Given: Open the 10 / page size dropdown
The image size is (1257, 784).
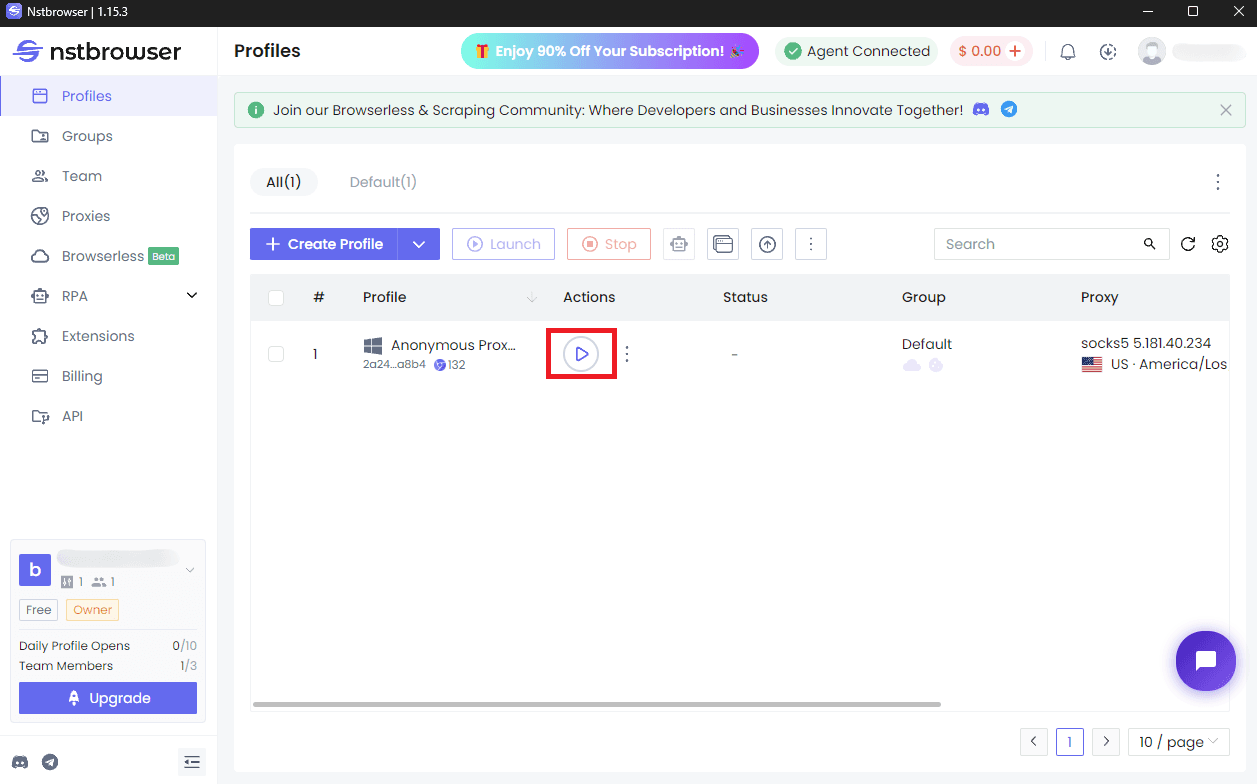Looking at the screenshot, I should pos(1178,741).
